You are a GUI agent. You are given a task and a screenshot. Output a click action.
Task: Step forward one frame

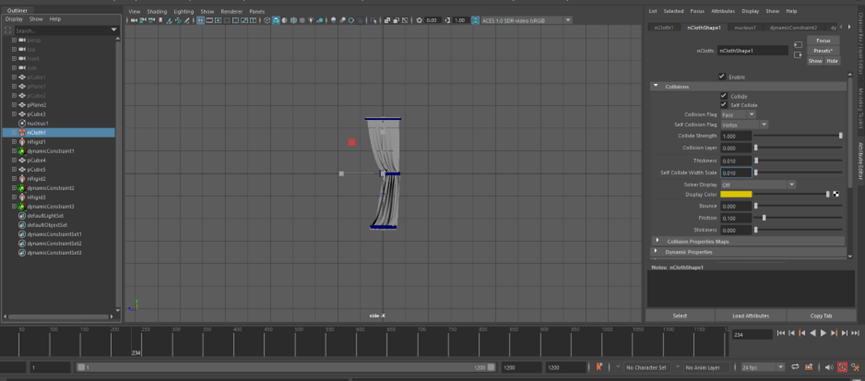(x=845, y=333)
